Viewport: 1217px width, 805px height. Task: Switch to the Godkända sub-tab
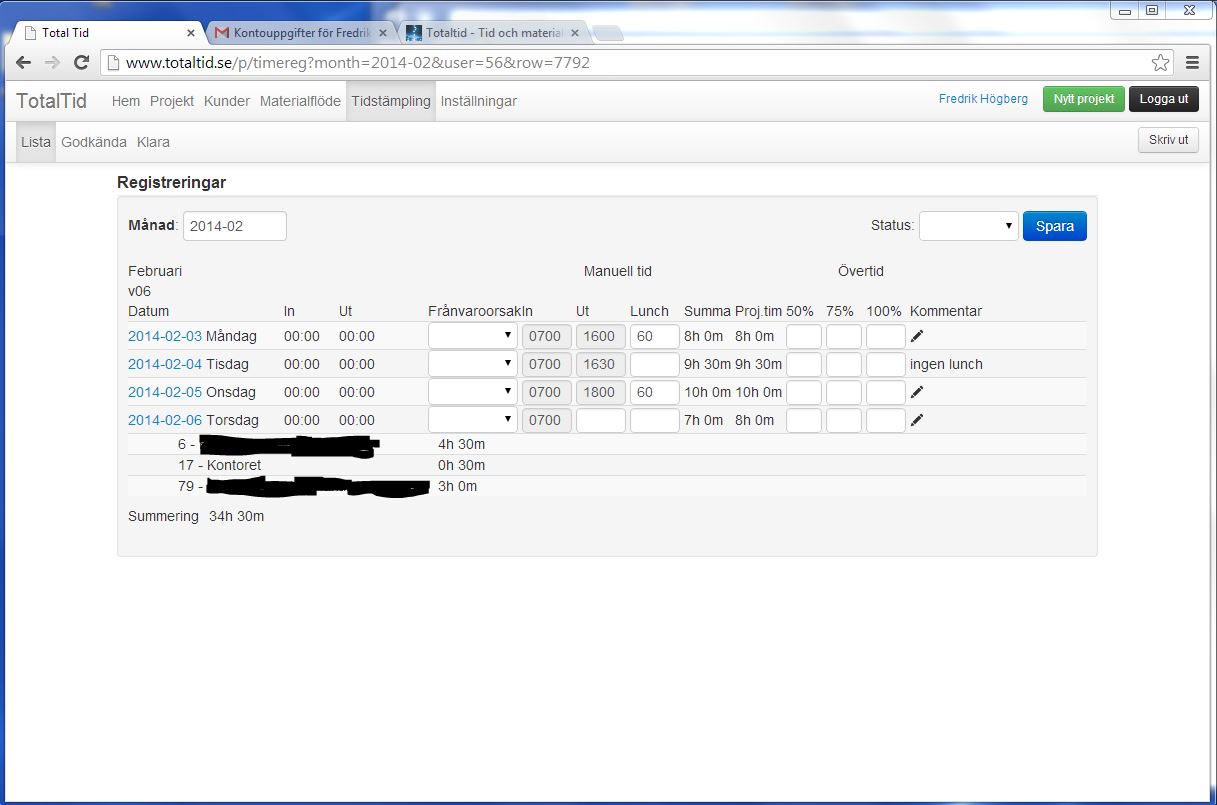click(x=94, y=142)
